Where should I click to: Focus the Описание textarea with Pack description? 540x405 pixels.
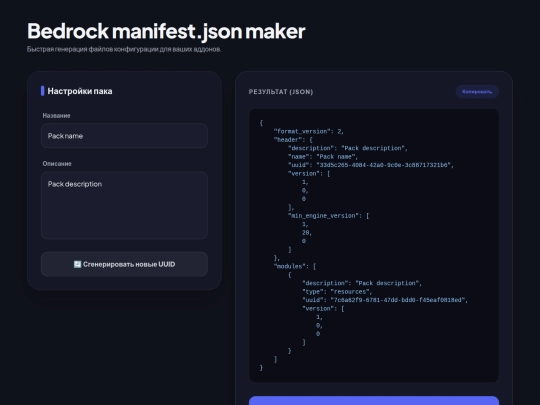coord(124,205)
